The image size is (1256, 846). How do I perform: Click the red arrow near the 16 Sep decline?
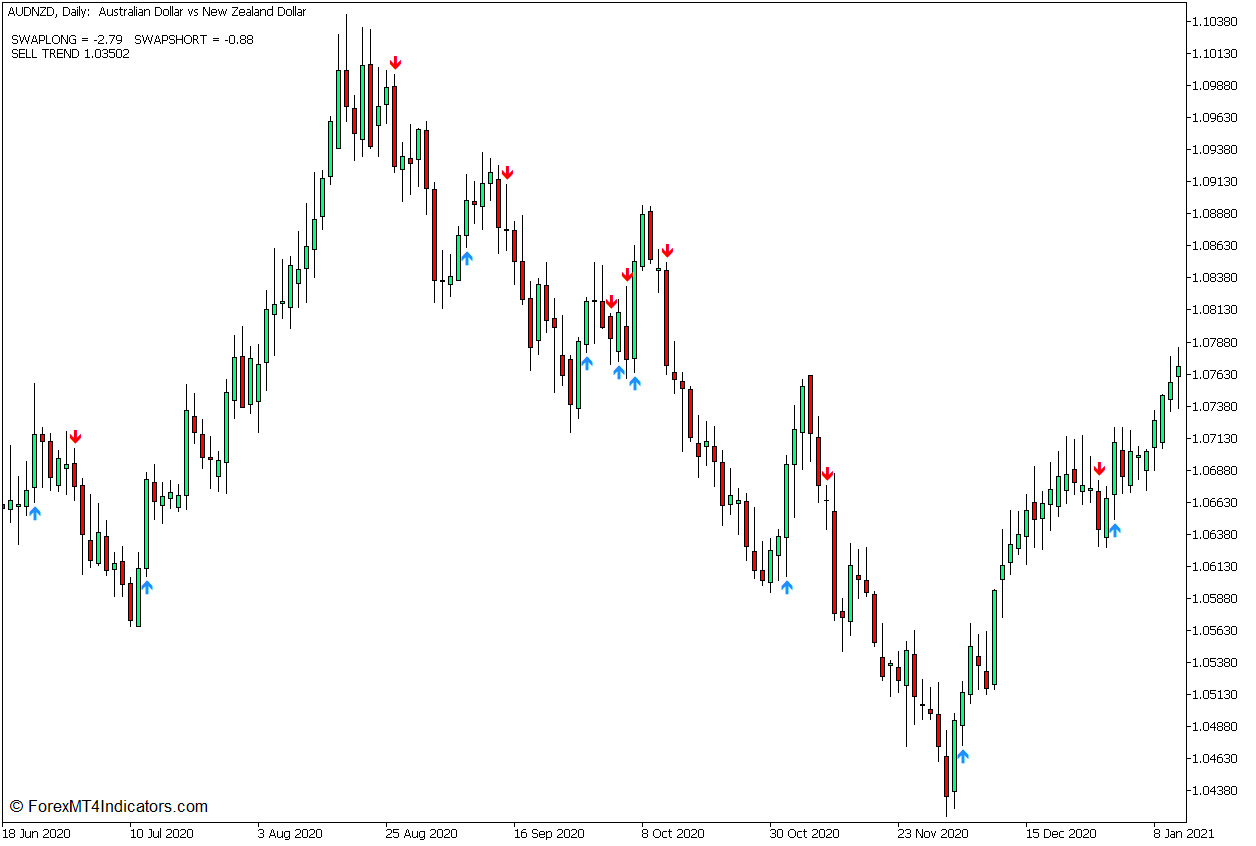(510, 171)
